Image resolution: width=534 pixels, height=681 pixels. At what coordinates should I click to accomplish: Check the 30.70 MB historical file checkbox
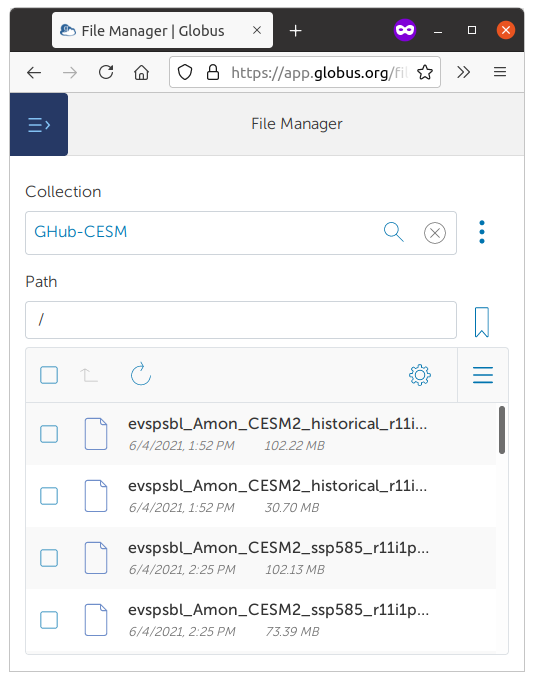coord(49,496)
